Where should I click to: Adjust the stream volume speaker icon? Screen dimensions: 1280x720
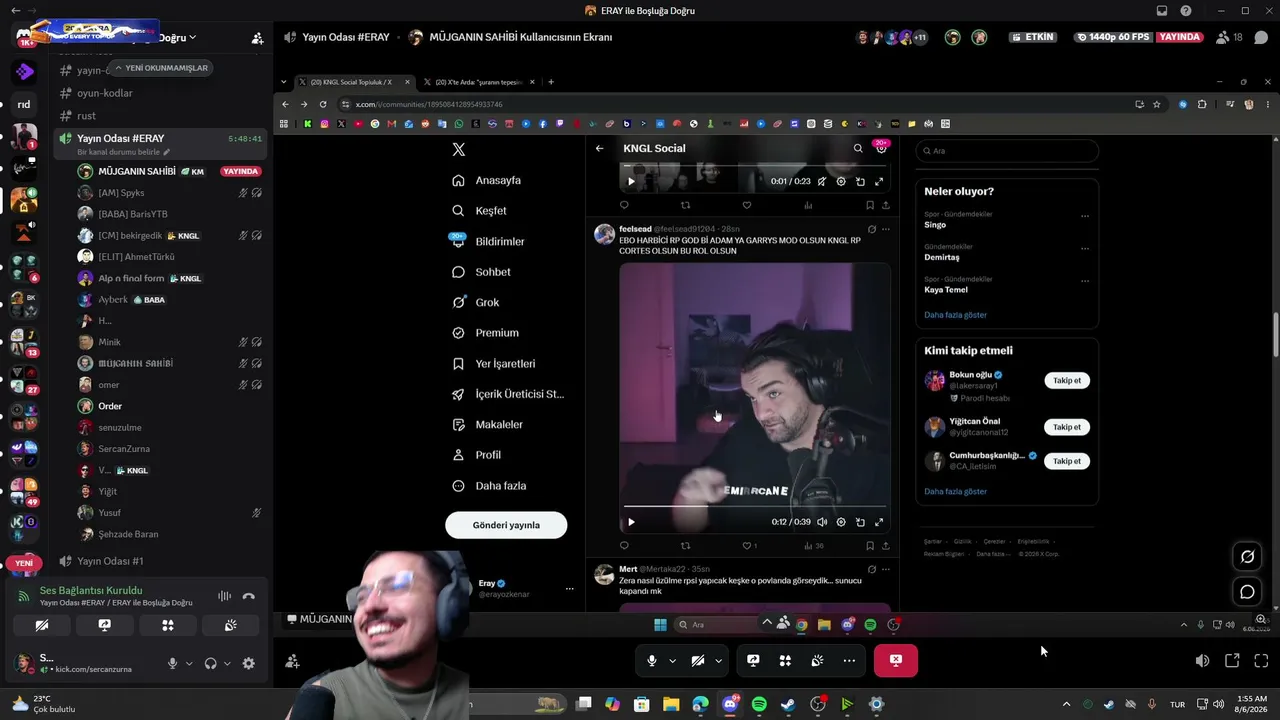click(x=1202, y=660)
